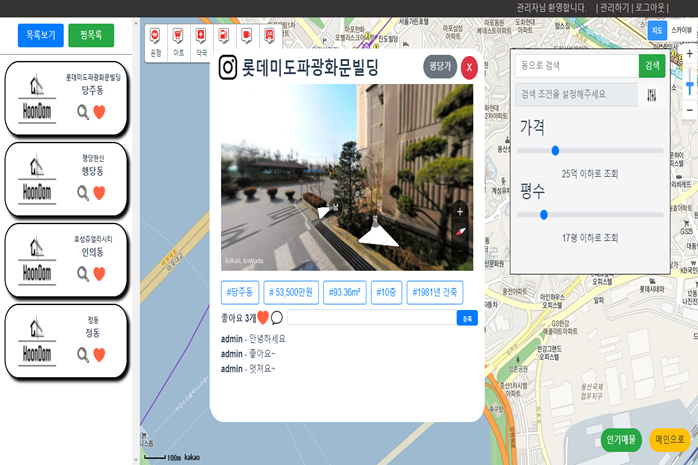Show pharmacy (약국) category markers
698x465 pixels.
pyautogui.click(x=201, y=43)
